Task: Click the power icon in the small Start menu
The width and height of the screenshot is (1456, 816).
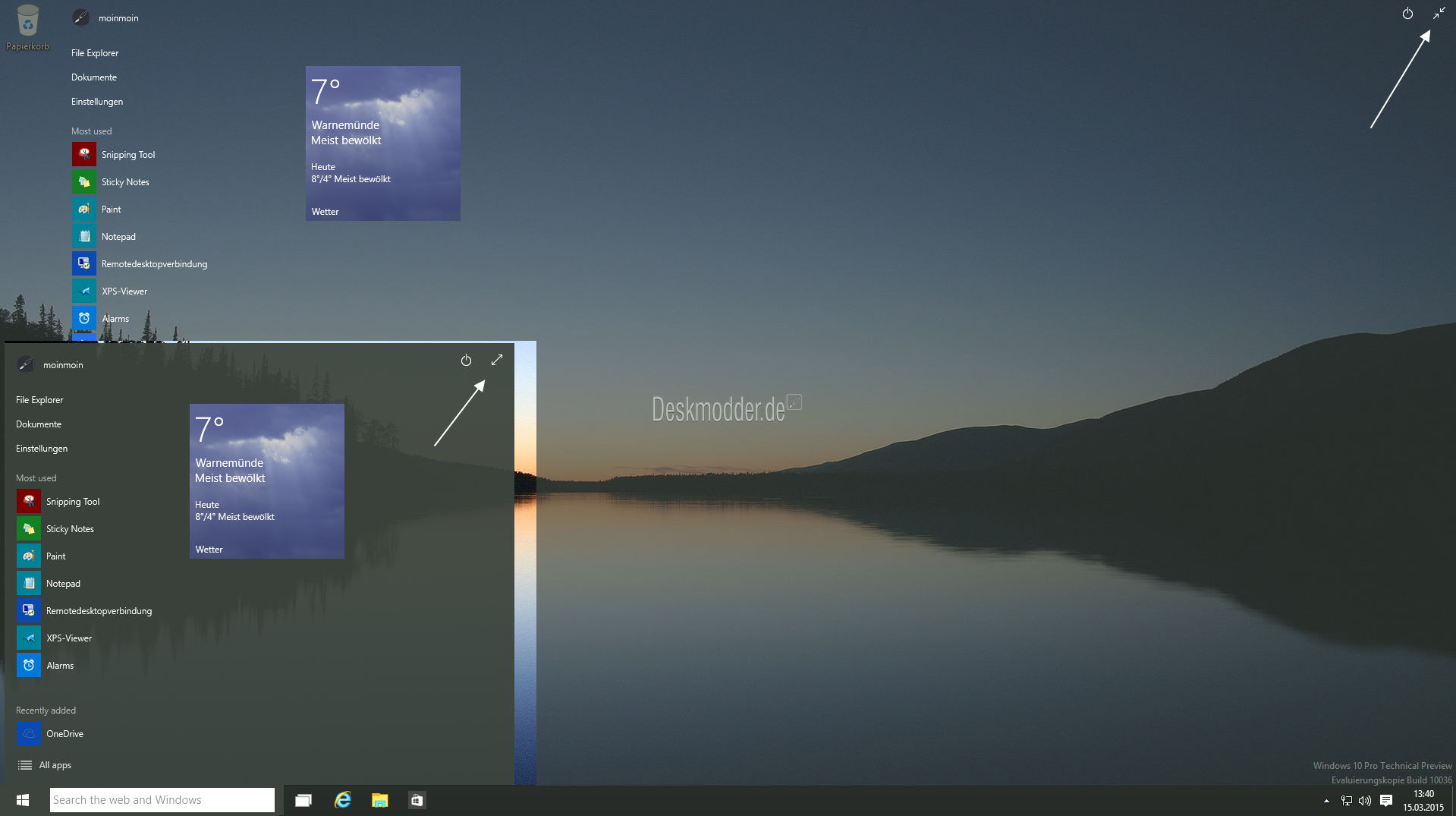Action: click(x=466, y=361)
